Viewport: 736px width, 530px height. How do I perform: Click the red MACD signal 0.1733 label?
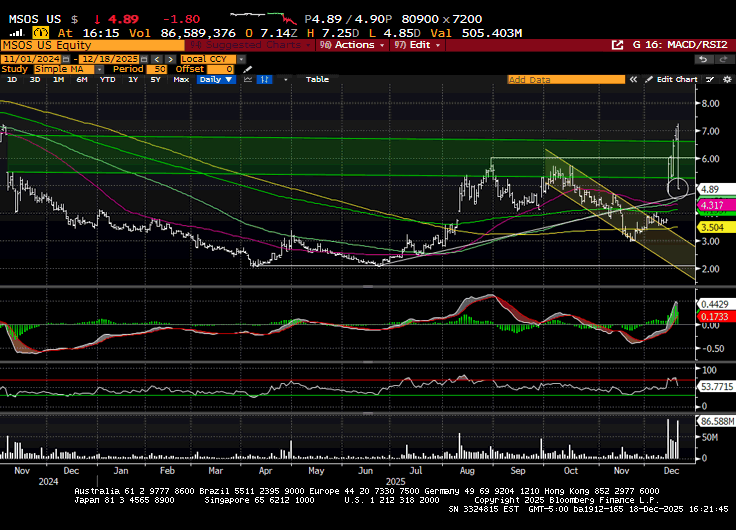[716, 316]
